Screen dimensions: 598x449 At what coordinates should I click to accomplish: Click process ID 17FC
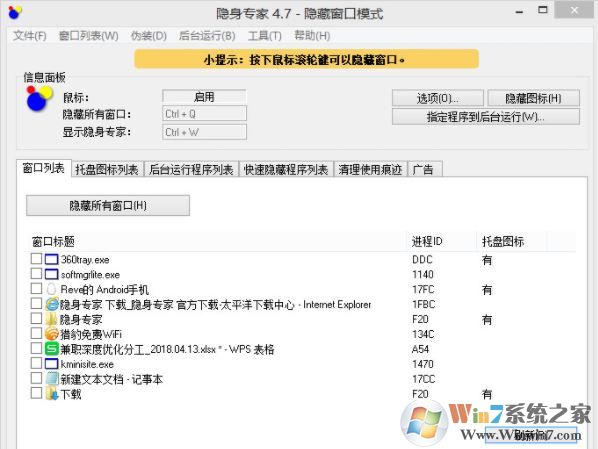tap(423, 290)
